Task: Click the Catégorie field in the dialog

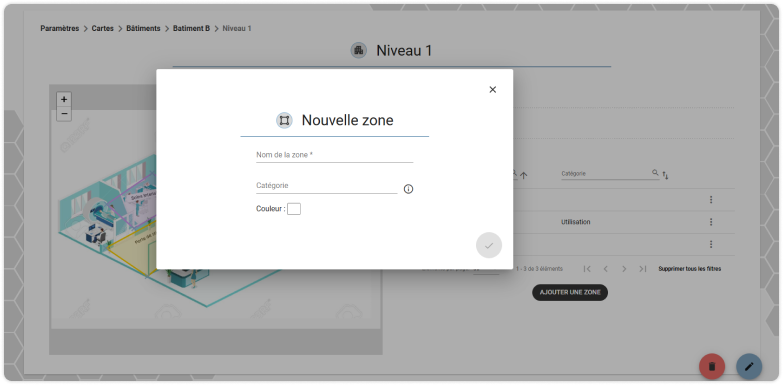Action: [x=327, y=186]
